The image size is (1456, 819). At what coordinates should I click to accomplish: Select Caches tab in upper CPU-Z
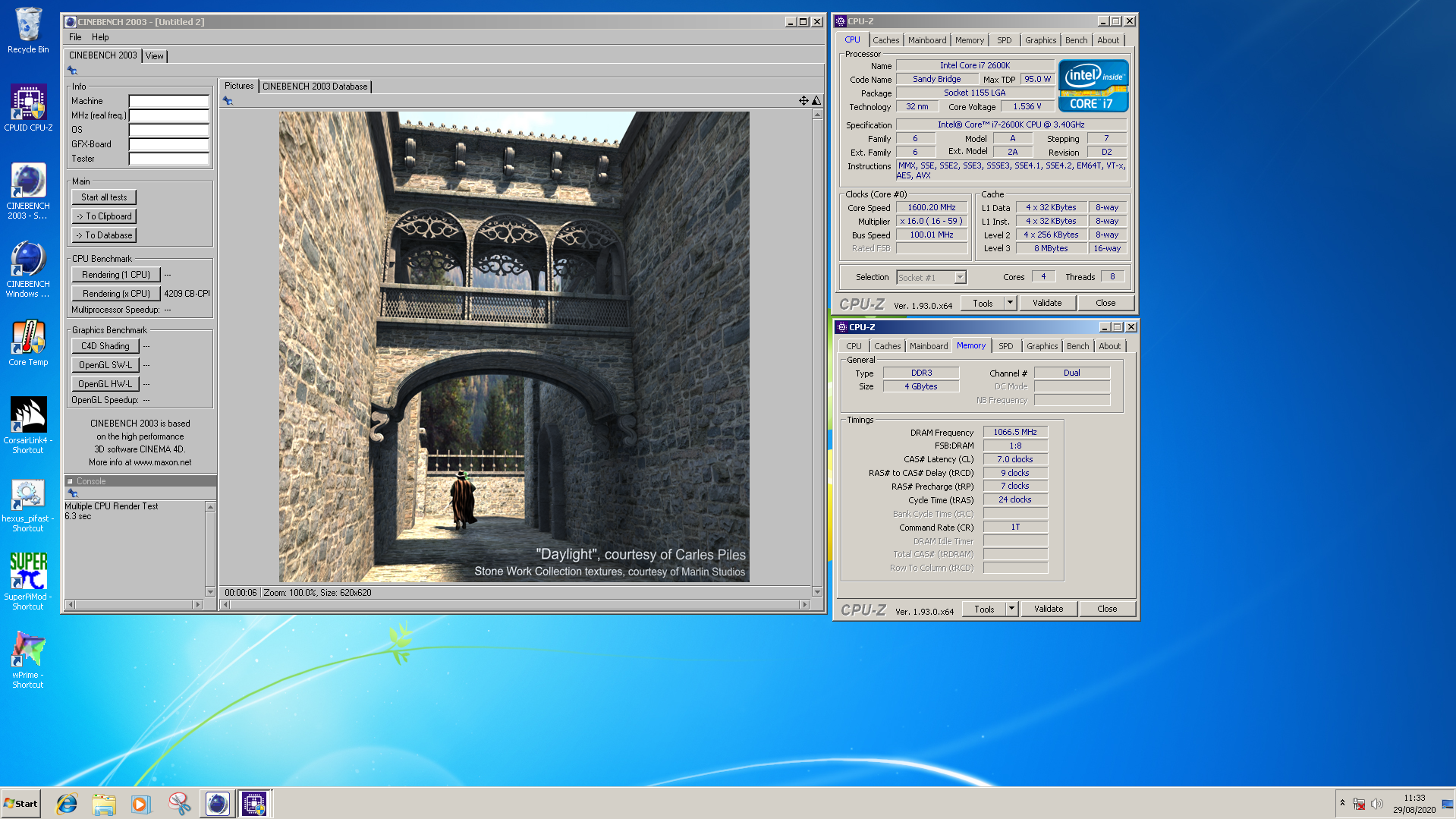[885, 40]
